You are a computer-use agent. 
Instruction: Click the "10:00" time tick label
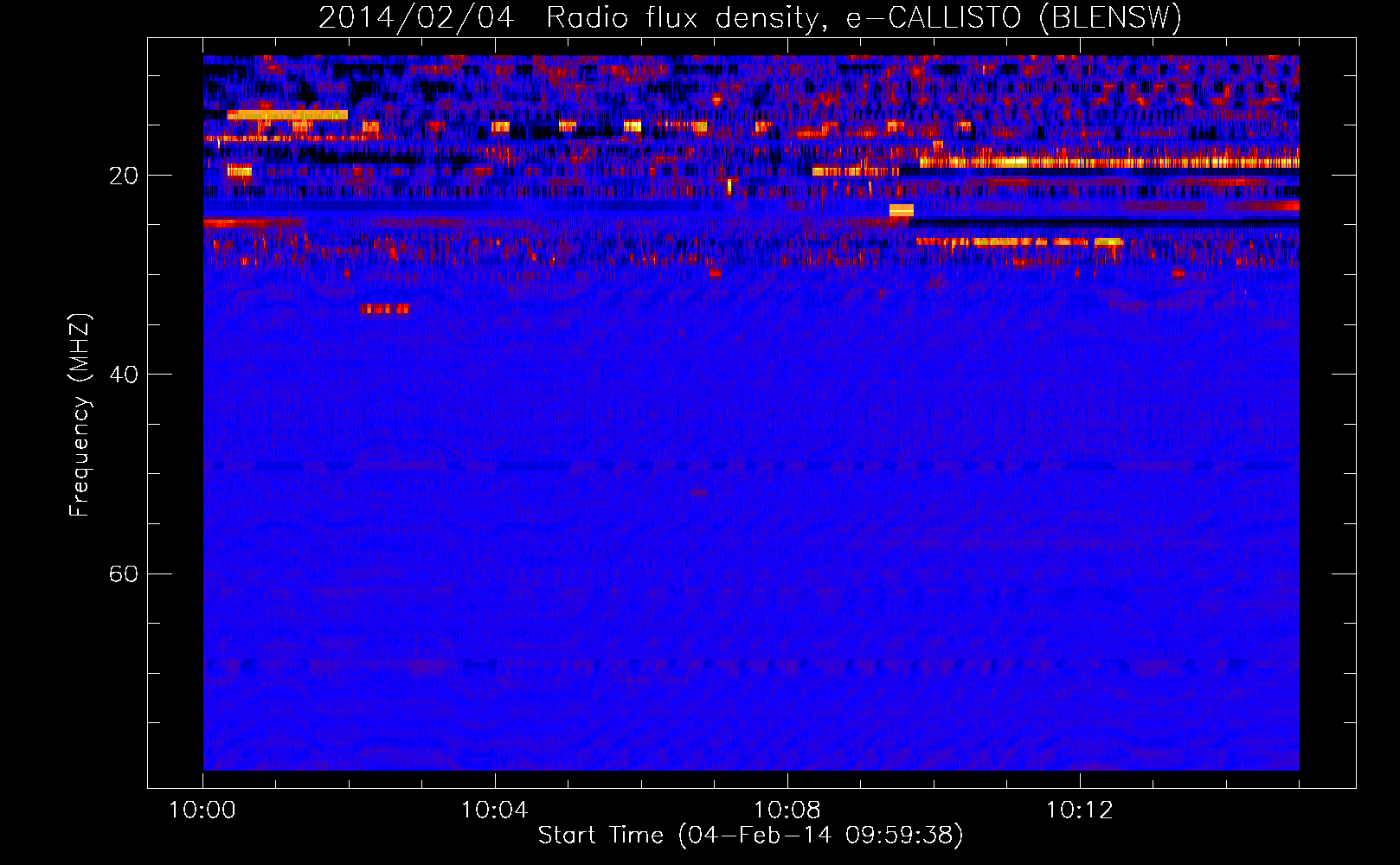(202, 811)
